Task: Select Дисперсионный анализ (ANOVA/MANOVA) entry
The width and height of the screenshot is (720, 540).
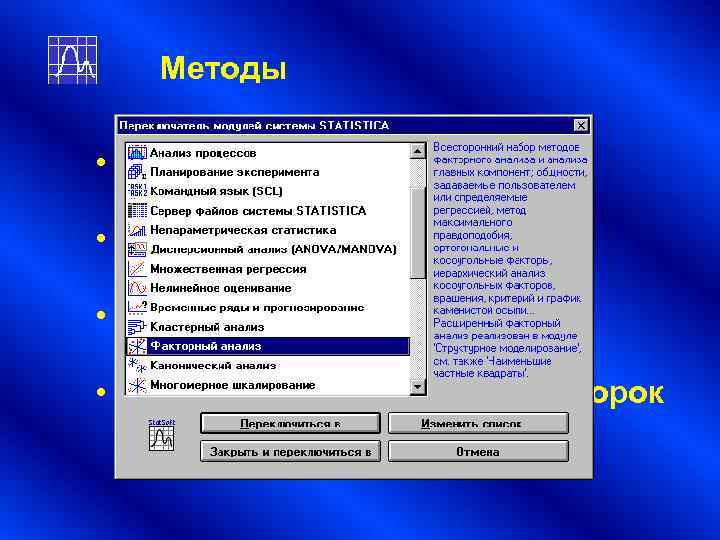Action: coord(268,249)
